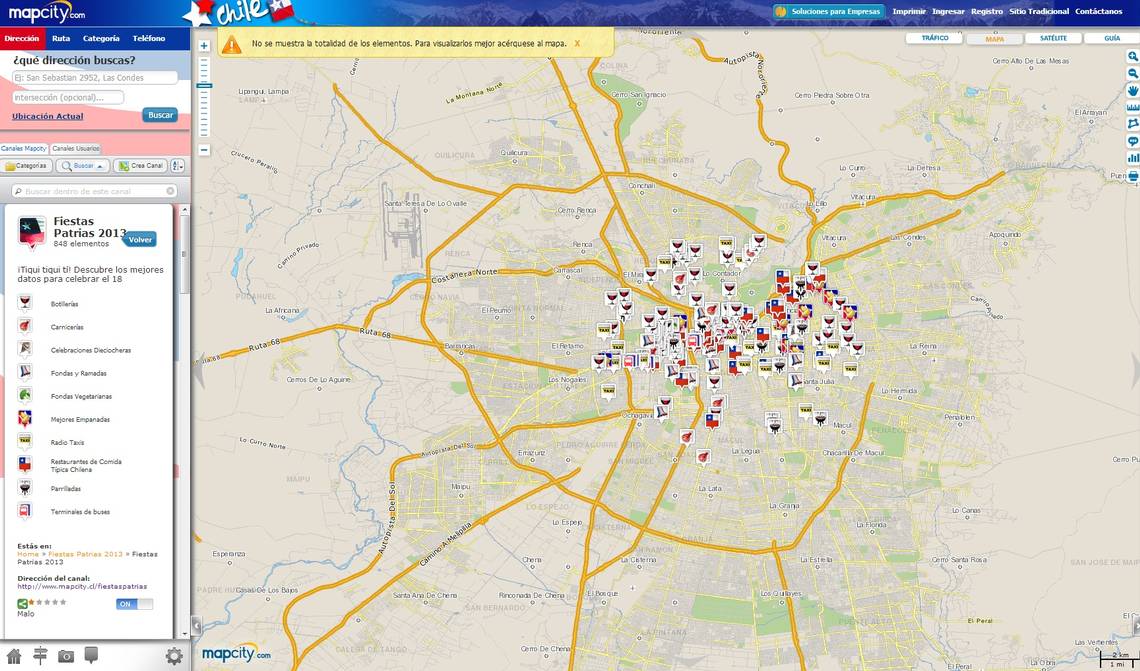This screenshot has height=671, width=1140.
Task: Click the zoom level slider handle
Action: 204,86
